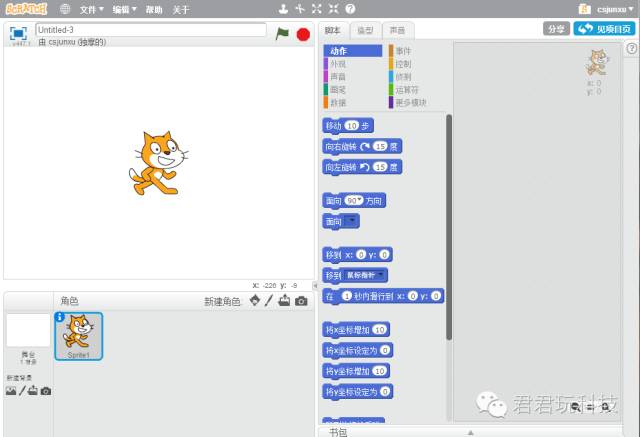This screenshot has height=437, width=640.
Task: Select the Delete scissors tool
Action: tap(300, 9)
